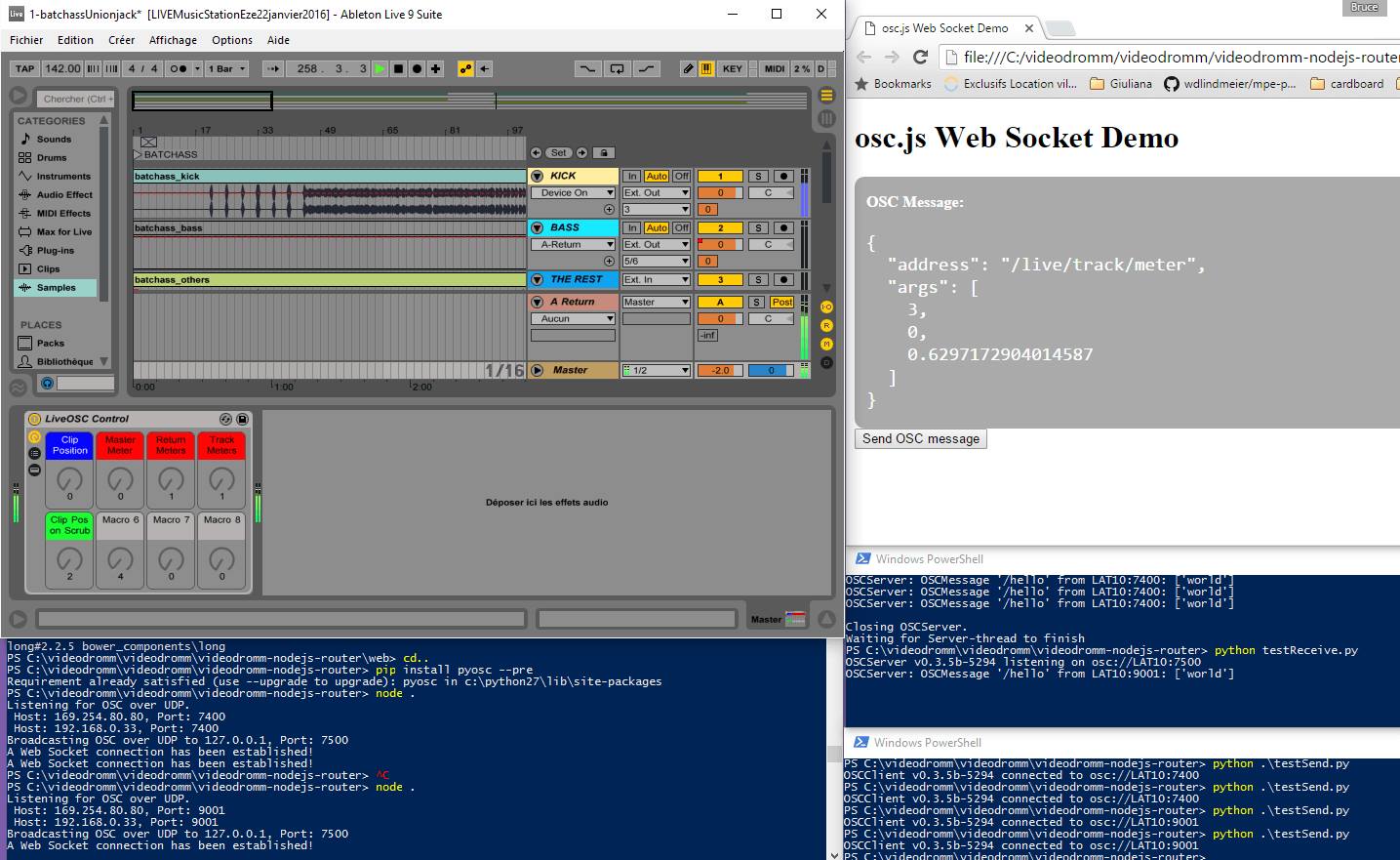
Task: Click the browser search field
Action: [76, 99]
